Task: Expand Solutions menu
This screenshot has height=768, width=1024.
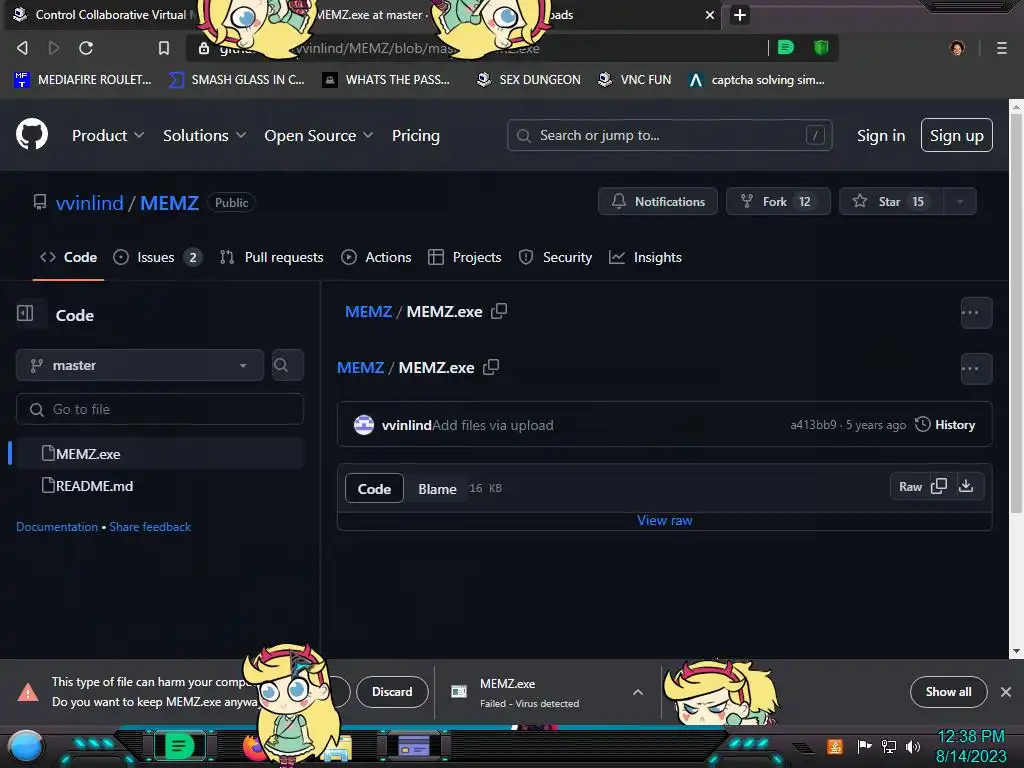Action: click(x=204, y=135)
